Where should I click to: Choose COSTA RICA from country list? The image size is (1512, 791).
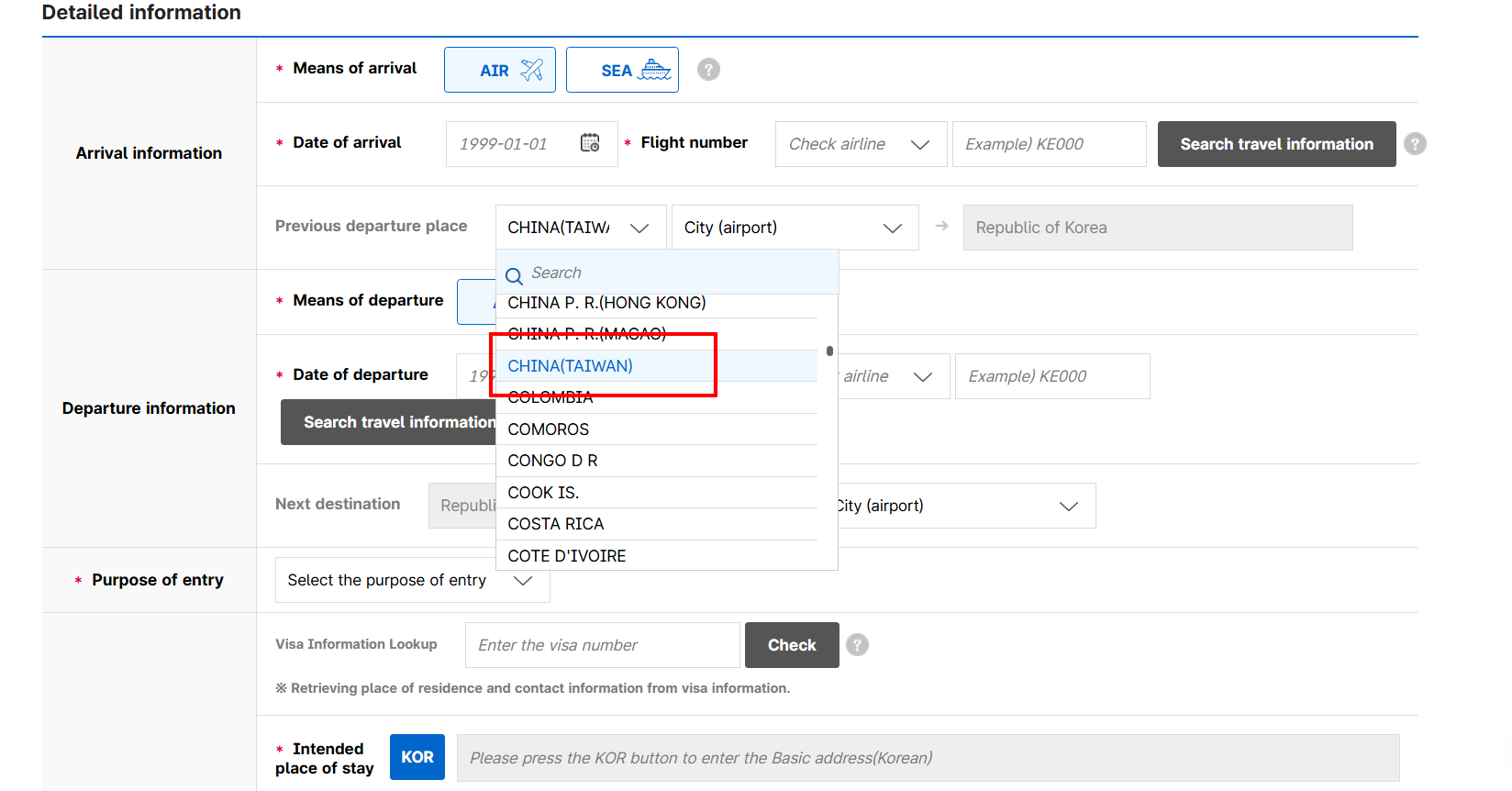[x=556, y=524]
